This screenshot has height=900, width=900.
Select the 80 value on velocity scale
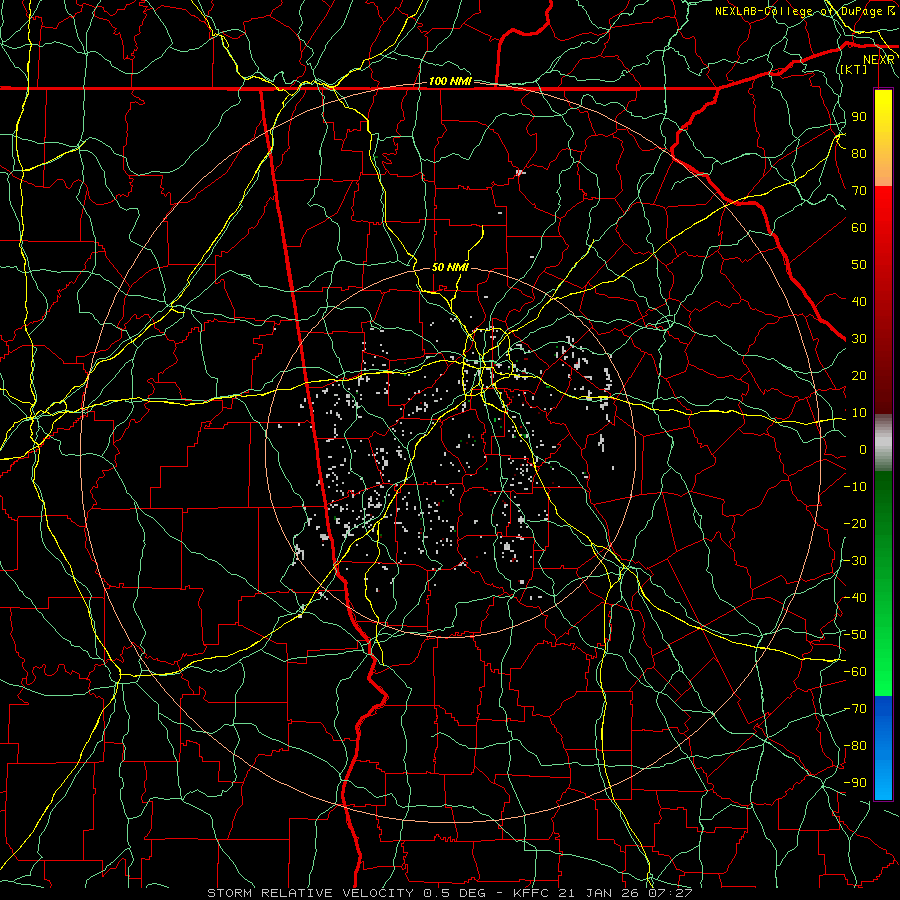tap(859, 153)
